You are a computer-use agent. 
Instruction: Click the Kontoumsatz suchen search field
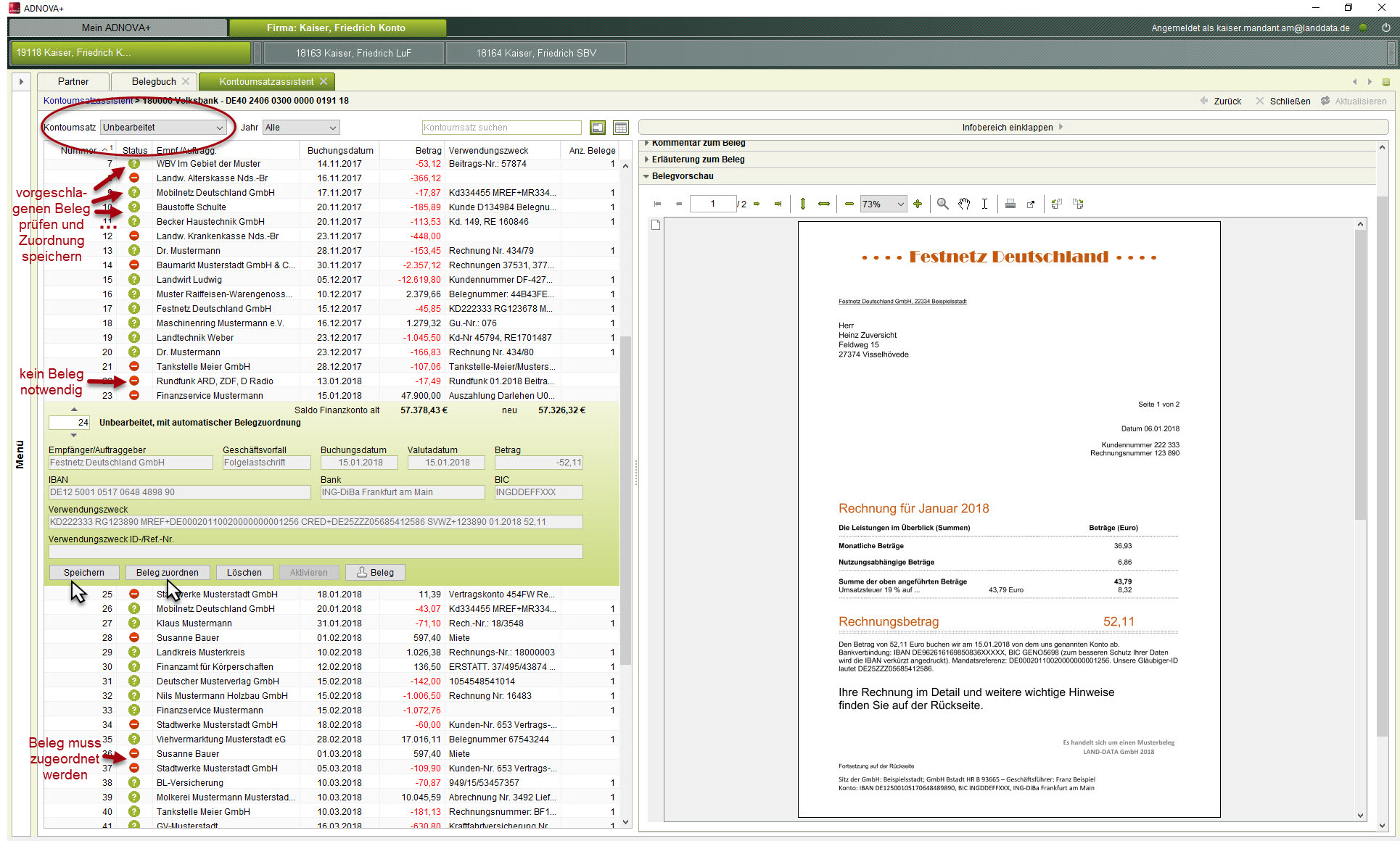click(501, 128)
